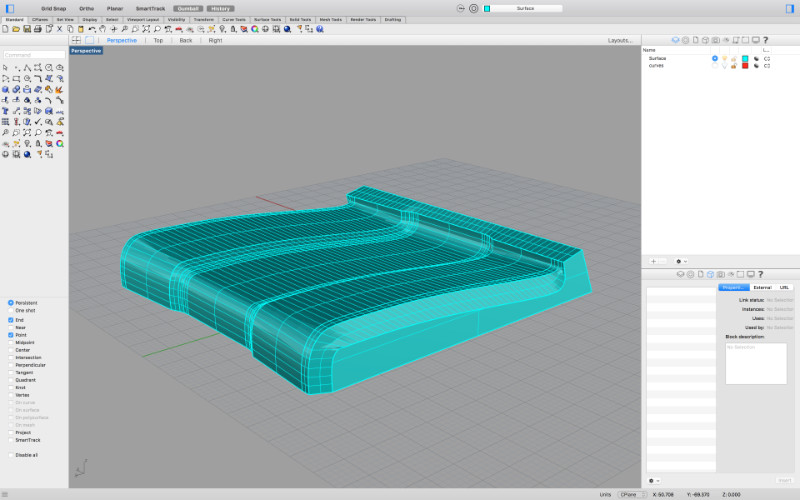Toggle the Grid Snap button
800x500 pixels.
click(x=54, y=9)
